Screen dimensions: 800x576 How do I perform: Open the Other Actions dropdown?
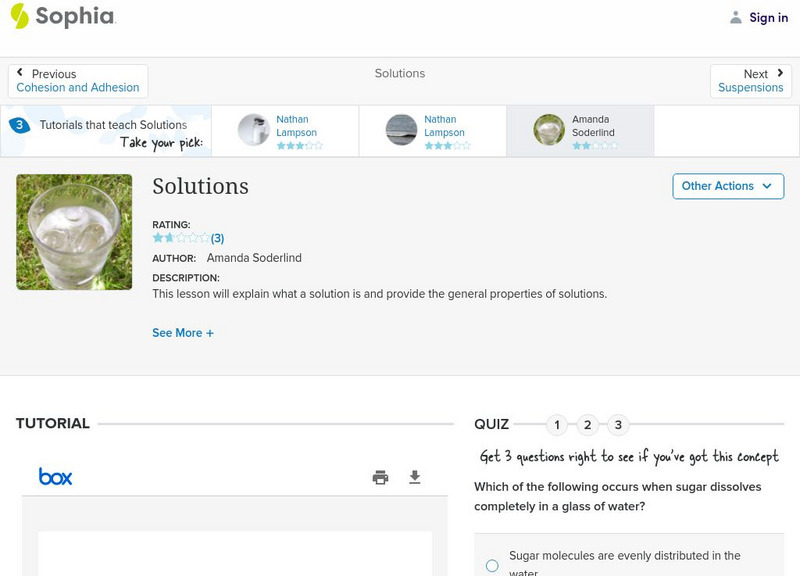coord(727,186)
